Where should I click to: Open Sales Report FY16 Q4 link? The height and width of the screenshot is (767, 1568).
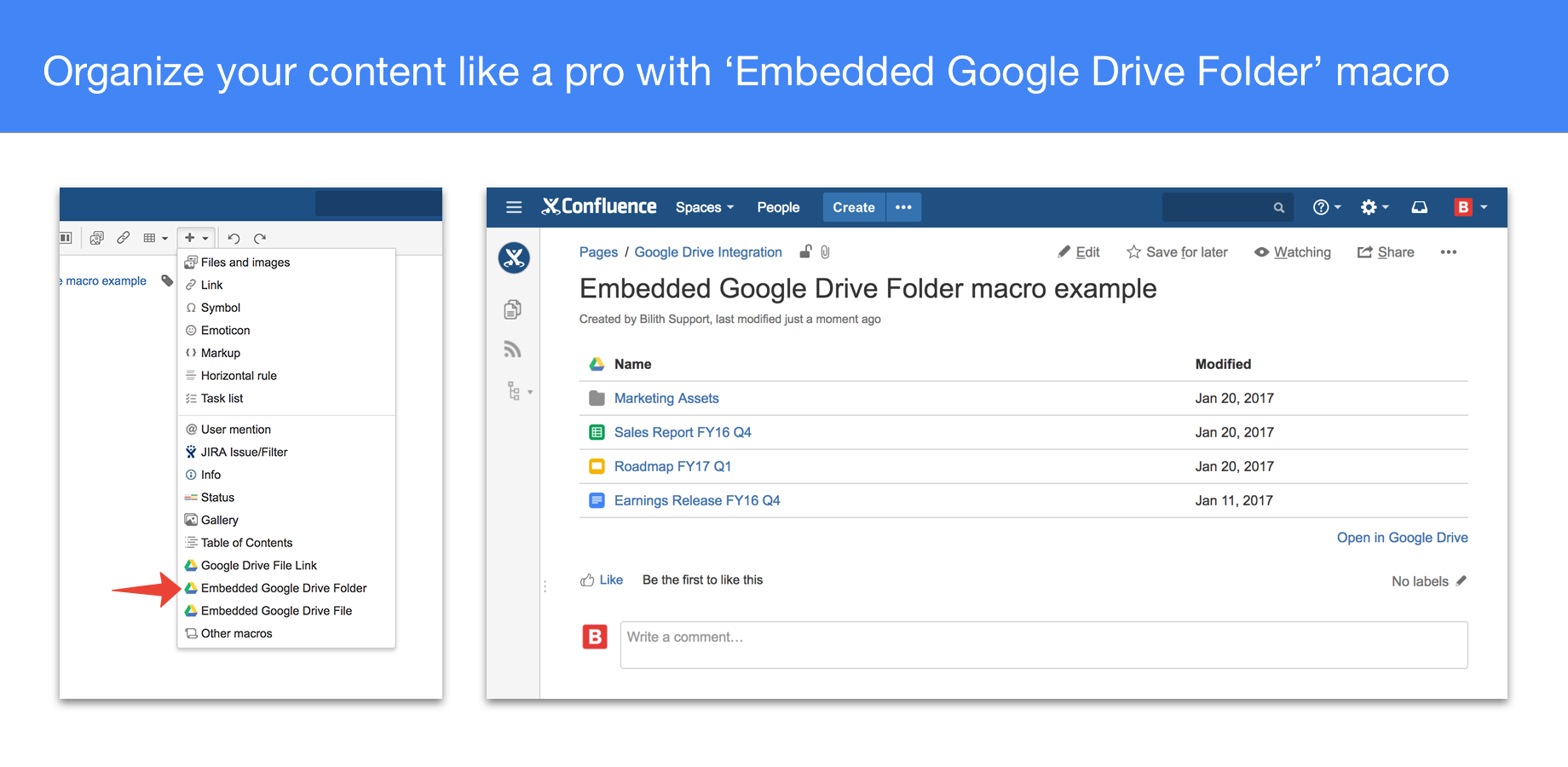(x=683, y=432)
